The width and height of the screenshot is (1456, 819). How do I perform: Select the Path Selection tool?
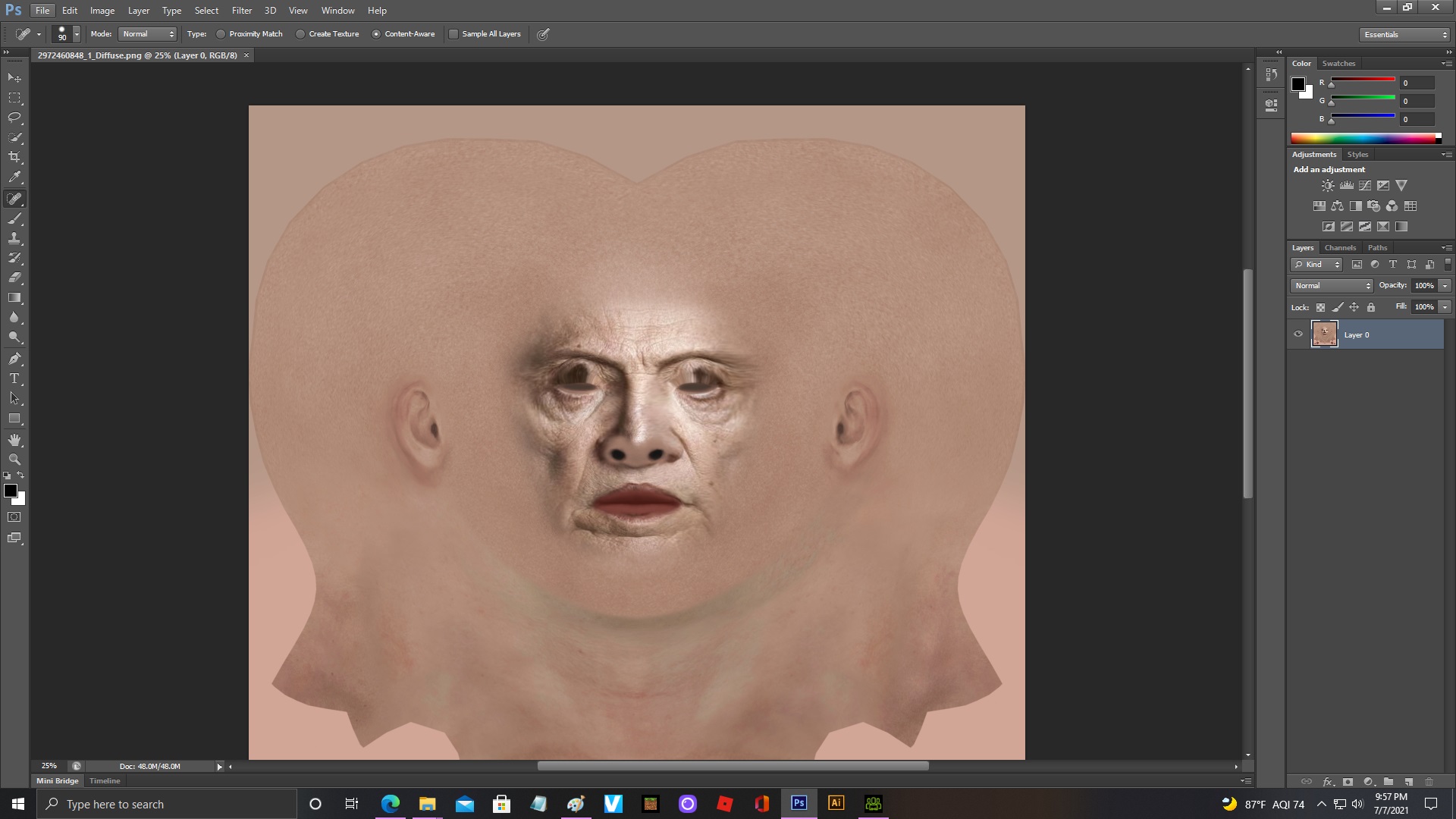click(x=14, y=398)
